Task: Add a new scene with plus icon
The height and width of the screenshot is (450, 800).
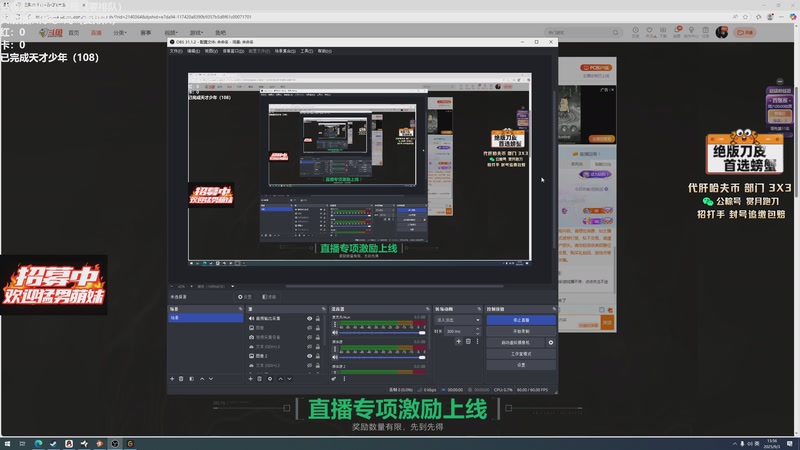Action: [x=172, y=379]
